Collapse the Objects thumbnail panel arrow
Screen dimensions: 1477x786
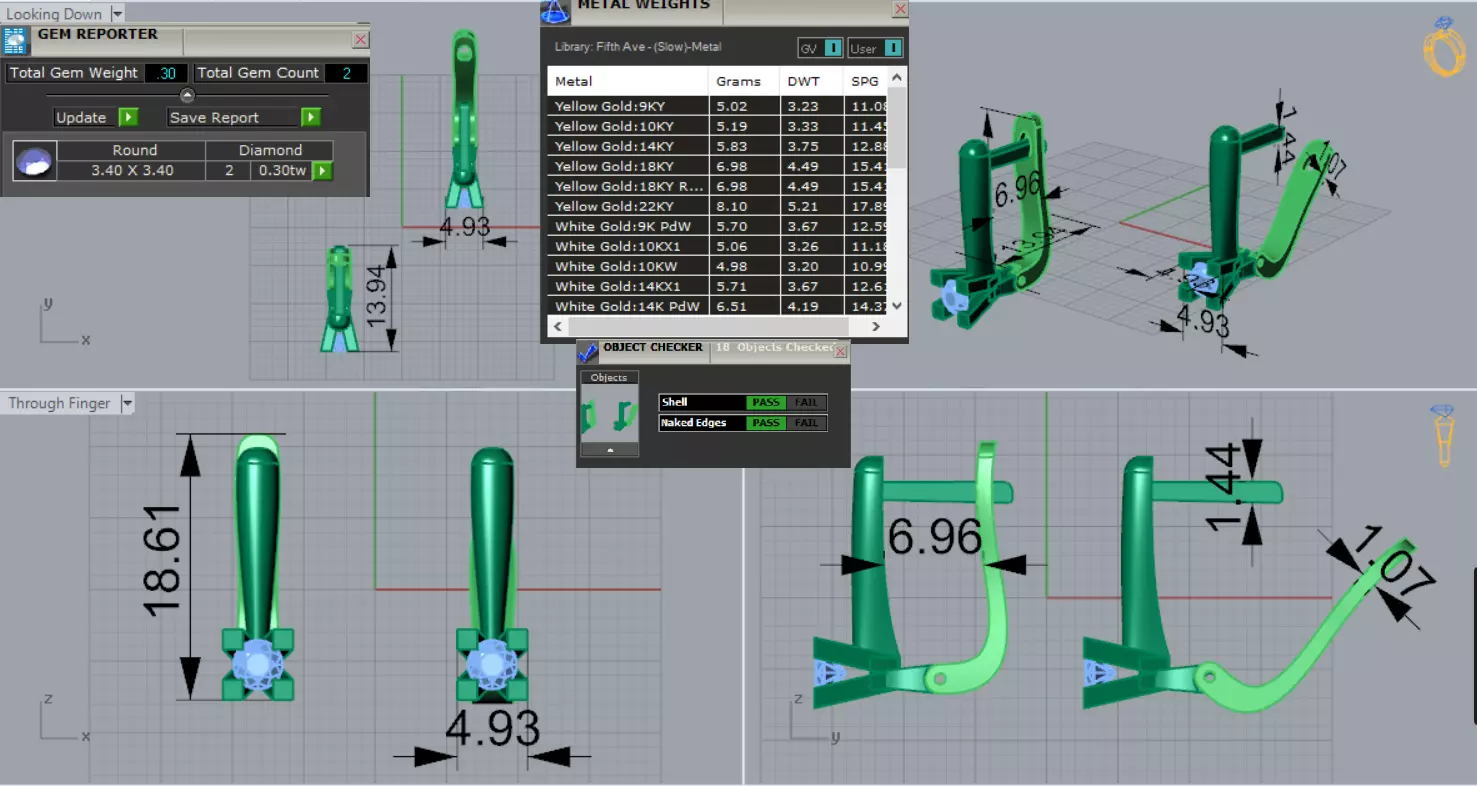click(x=609, y=451)
